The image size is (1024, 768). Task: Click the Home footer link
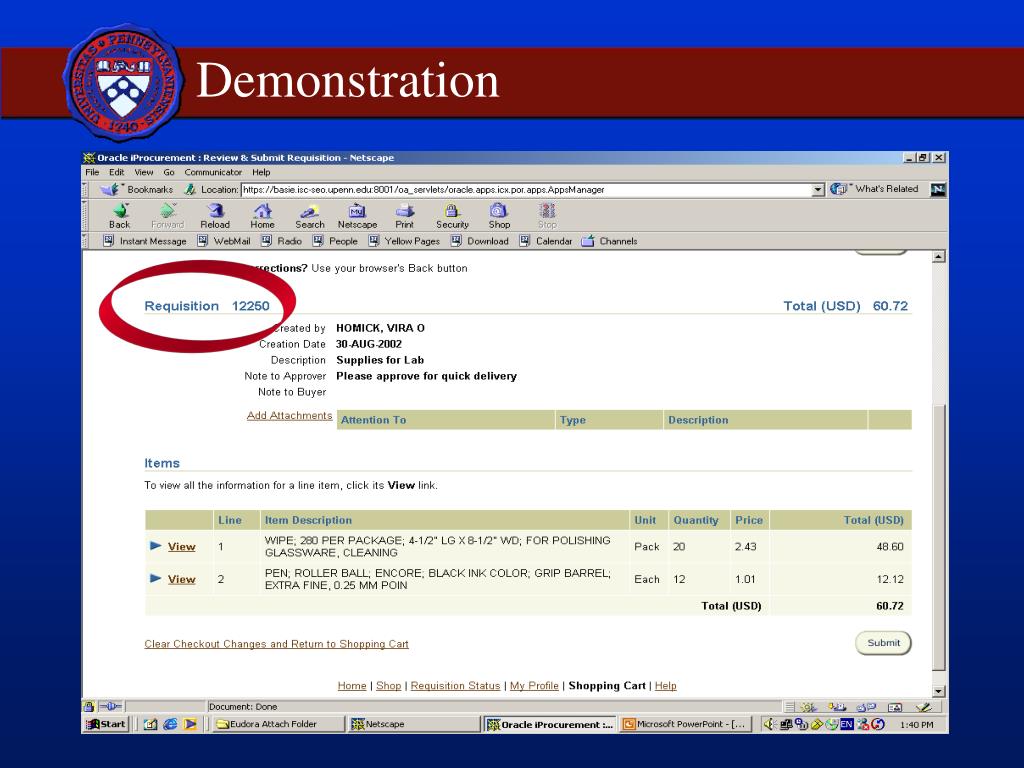tap(352, 686)
